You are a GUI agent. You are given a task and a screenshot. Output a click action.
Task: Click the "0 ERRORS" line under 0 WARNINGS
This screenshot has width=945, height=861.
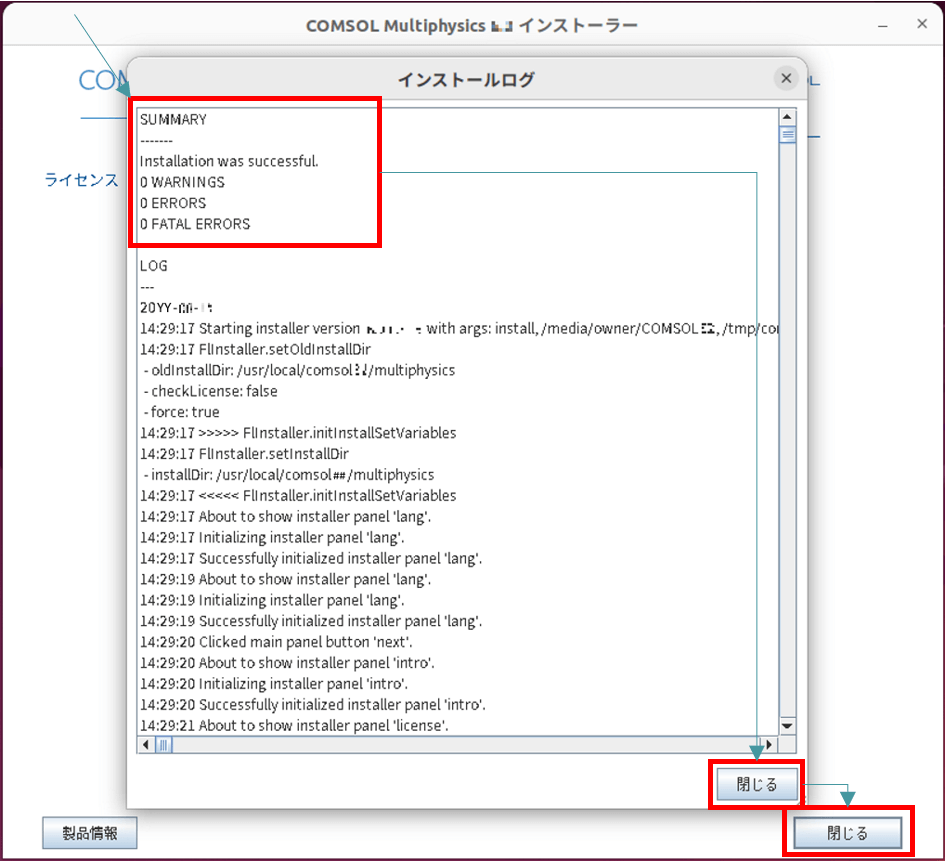click(x=173, y=203)
